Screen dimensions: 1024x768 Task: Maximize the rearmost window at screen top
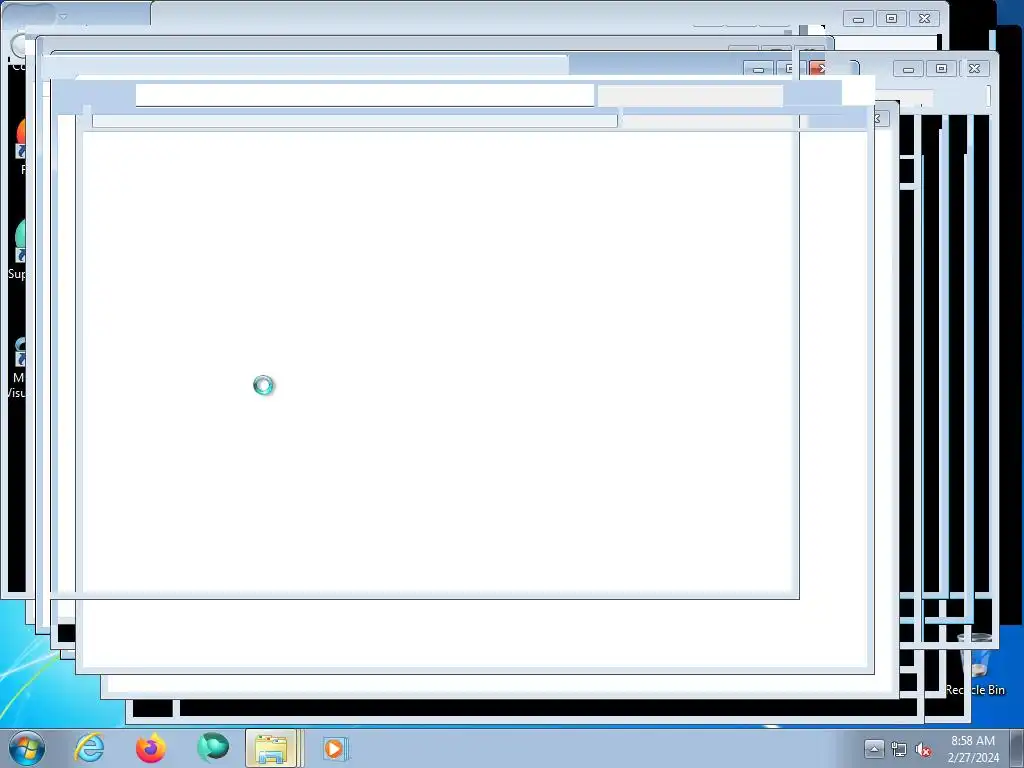(x=891, y=18)
